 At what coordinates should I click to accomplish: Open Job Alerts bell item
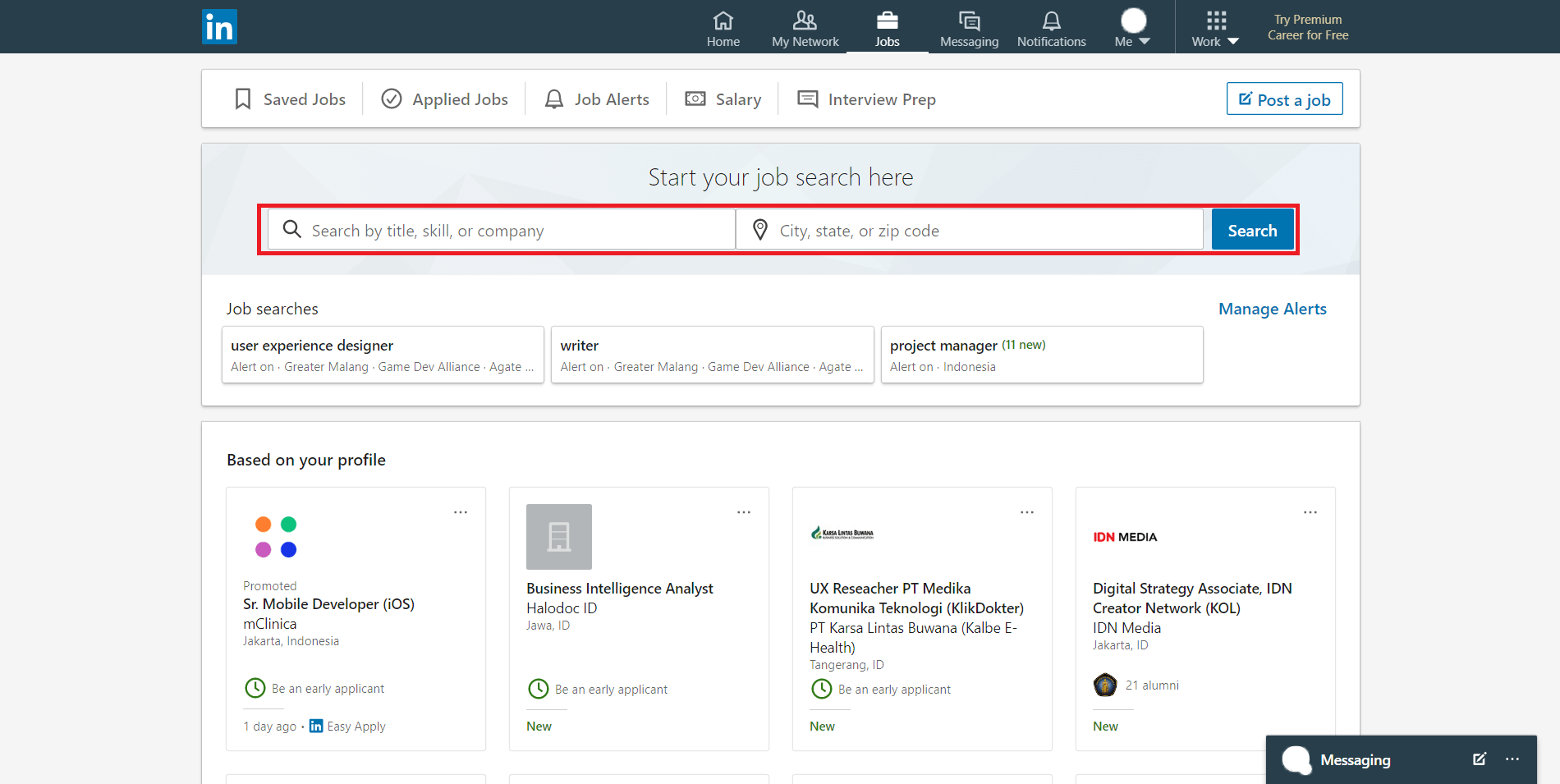(x=597, y=99)
